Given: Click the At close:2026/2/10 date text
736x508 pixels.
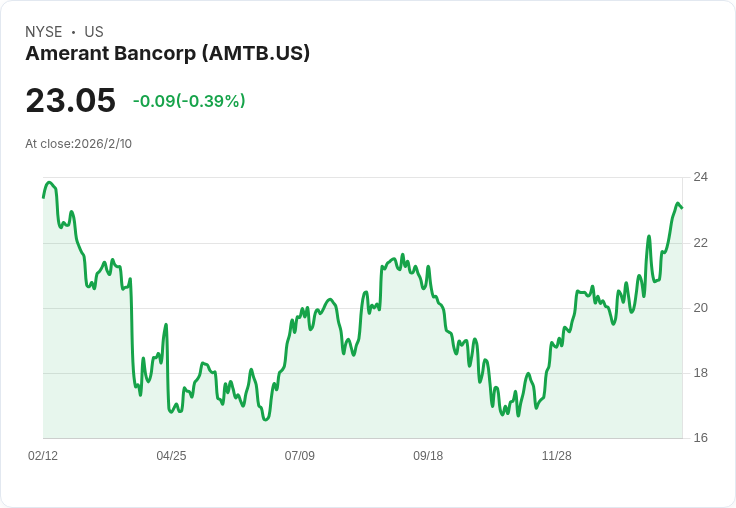Looking at the screenshot, I should tap(78, 144).
